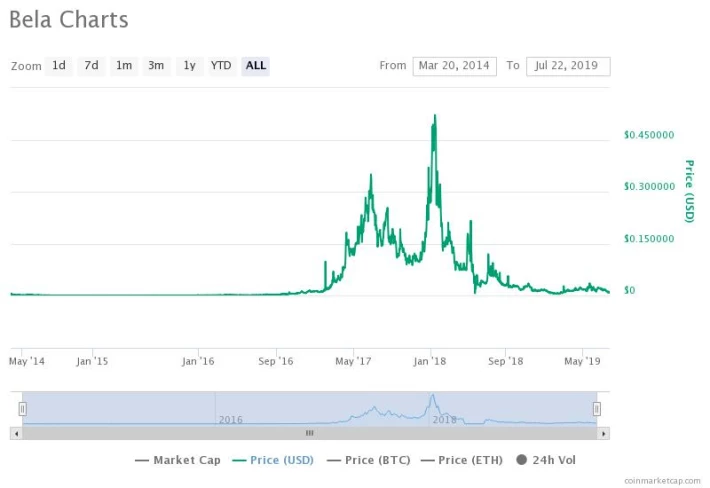Click the 2018 marker in navigator
This screenshot has height=488, width=710.
(444, 420)
